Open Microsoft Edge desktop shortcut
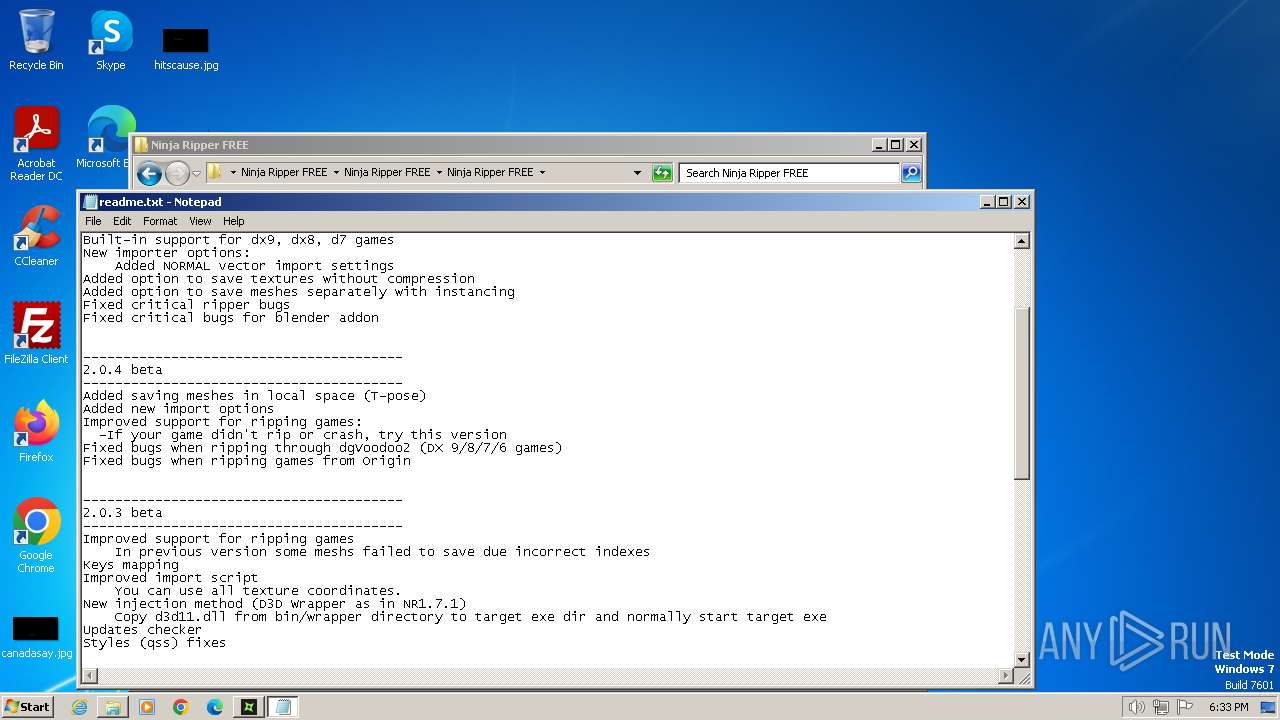The image size is (1280, 720). pyautogui.click(x=108, y=138)
